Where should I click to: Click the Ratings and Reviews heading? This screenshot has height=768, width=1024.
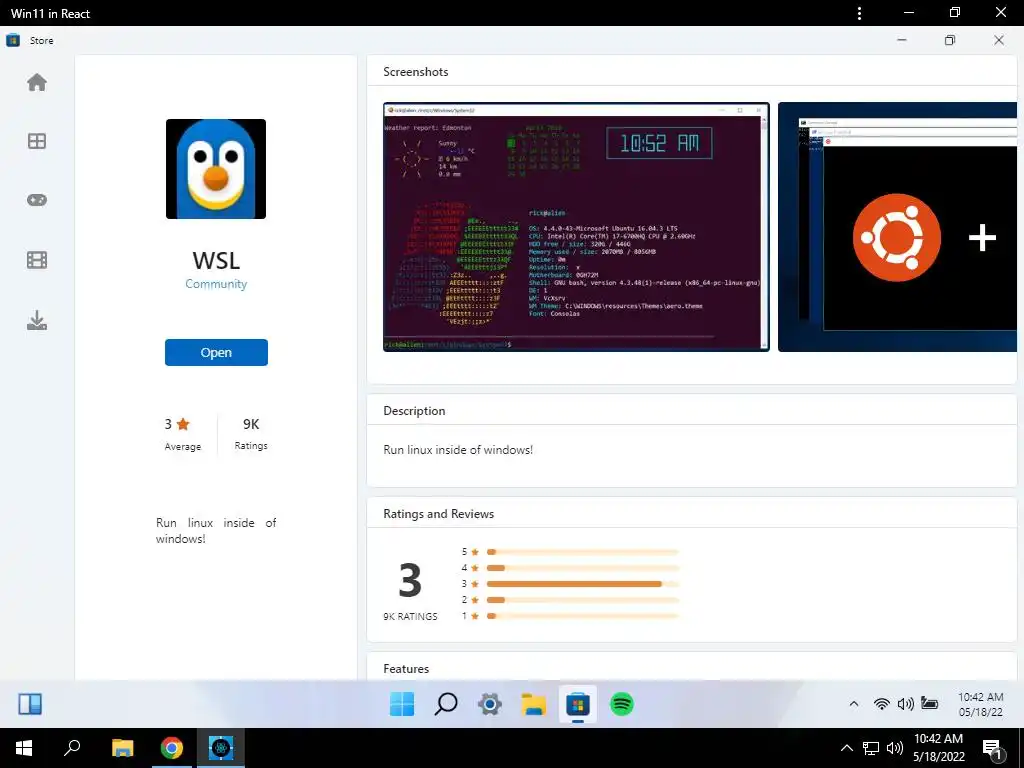pos(438,514)
